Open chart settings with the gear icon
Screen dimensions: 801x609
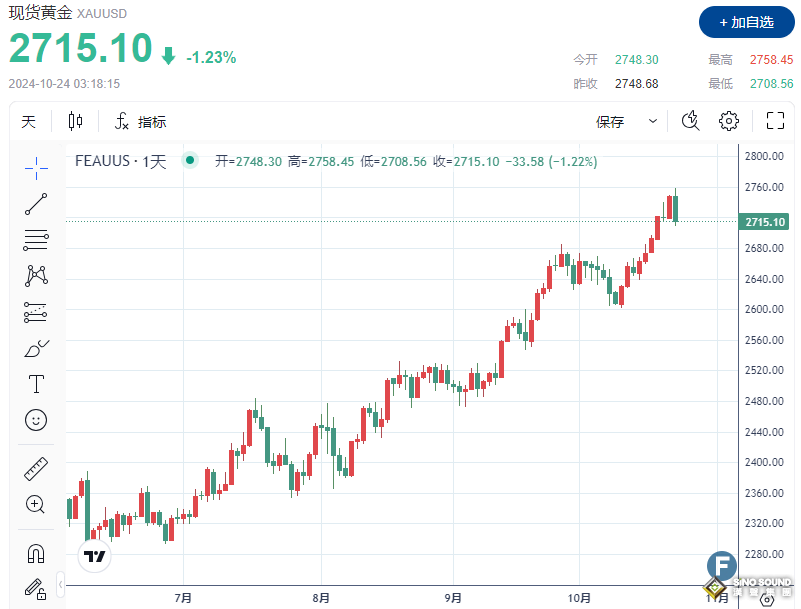click(729, 120)
